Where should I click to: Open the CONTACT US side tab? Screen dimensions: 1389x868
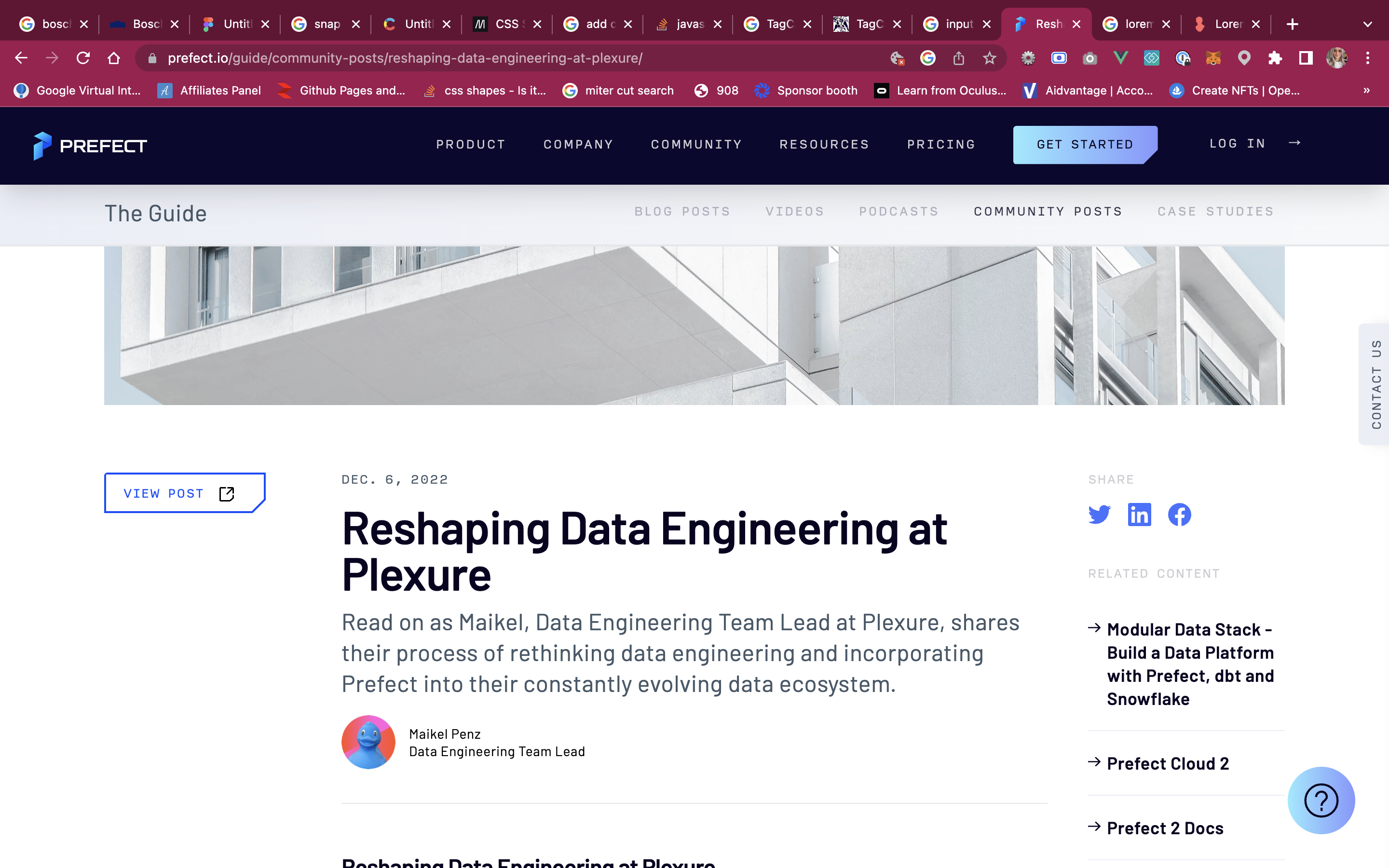[x=1375, y=384]
